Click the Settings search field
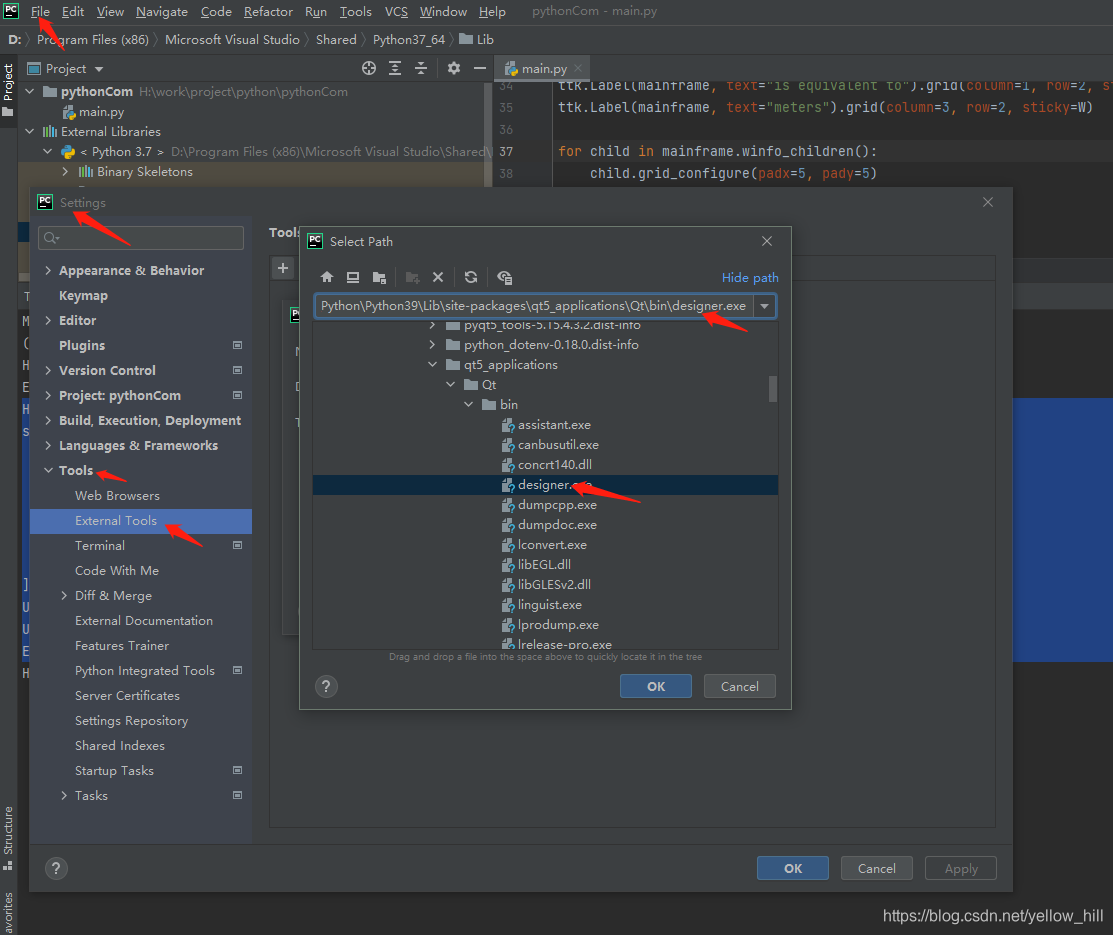This screenshot has width=1113, height=935. pyautogui.click(x=140, y=237)
